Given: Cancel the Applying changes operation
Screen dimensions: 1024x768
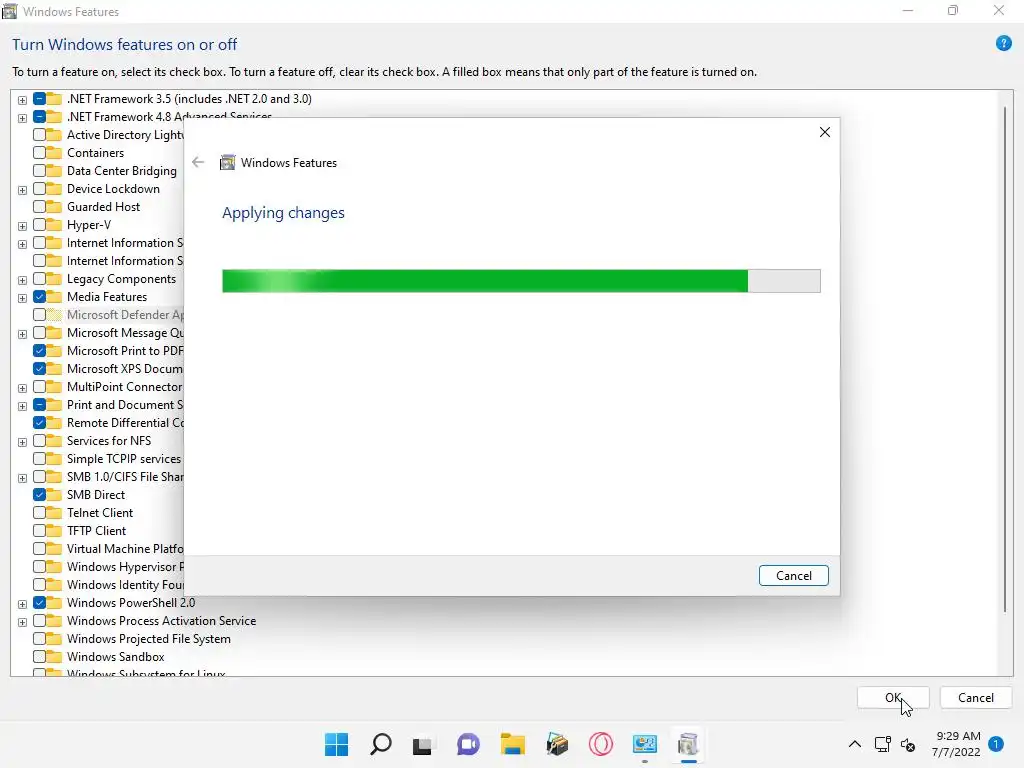Looking at the screenshot, I should coord(793,575).
